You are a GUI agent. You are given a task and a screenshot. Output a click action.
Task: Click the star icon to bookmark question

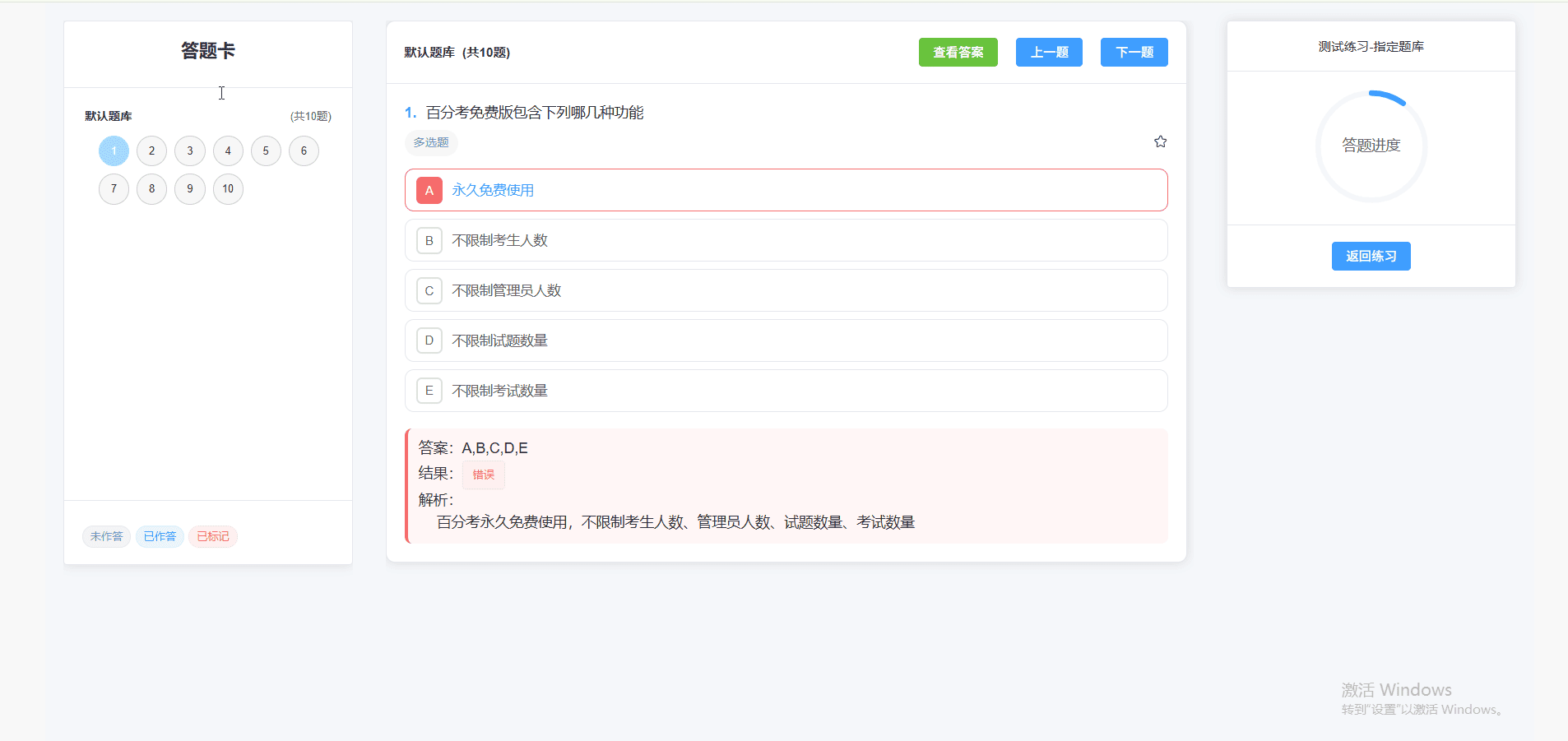1160,141
